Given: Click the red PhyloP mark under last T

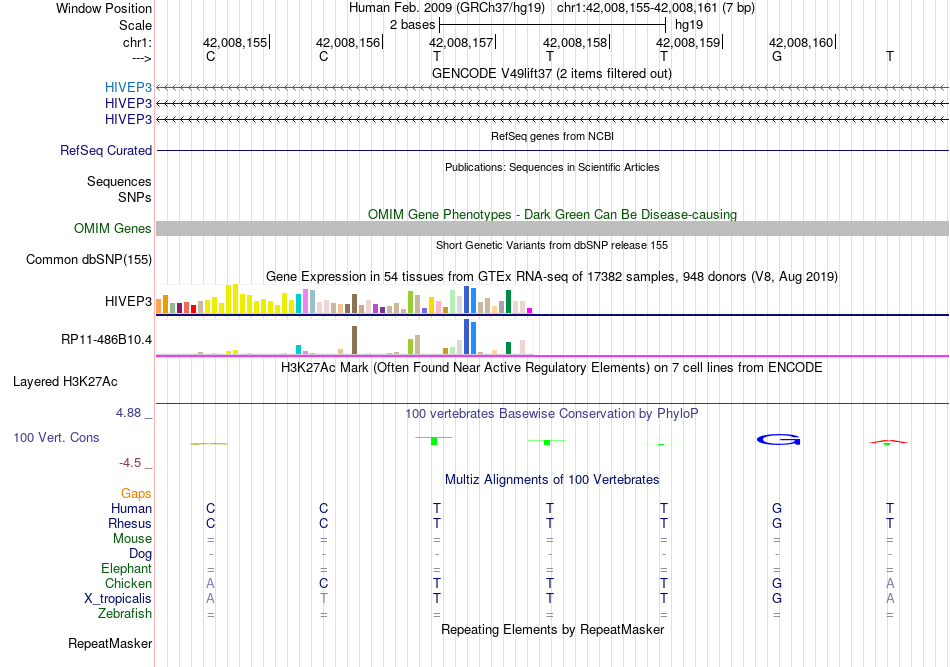Looking at the screenshot, I should [888, 442].
